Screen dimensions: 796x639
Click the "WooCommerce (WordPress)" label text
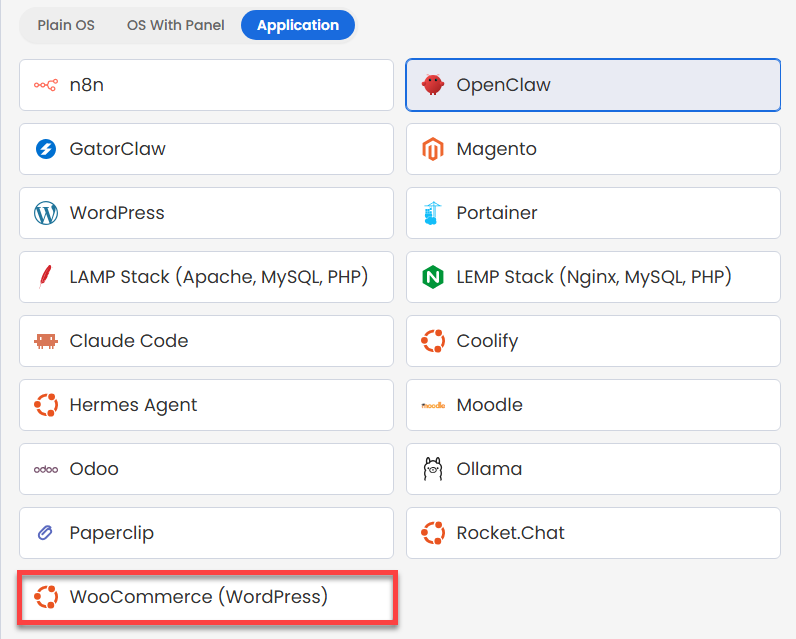pyautogui.click(x=198, y=596)
